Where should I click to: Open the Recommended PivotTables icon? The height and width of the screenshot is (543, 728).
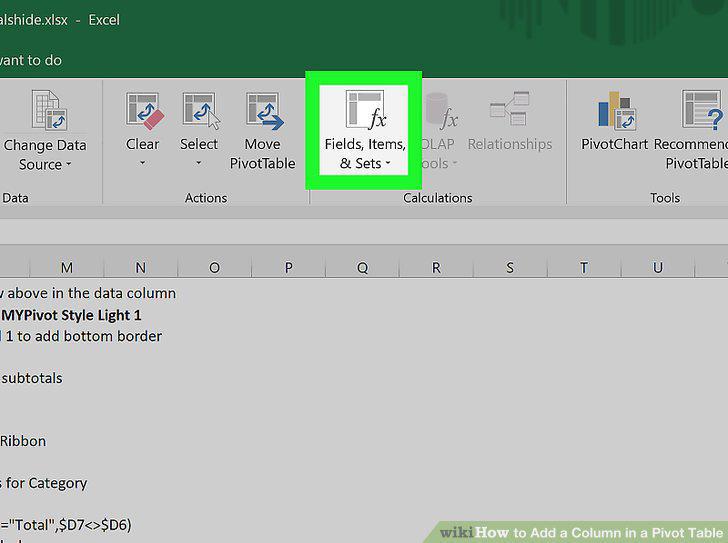702,110
